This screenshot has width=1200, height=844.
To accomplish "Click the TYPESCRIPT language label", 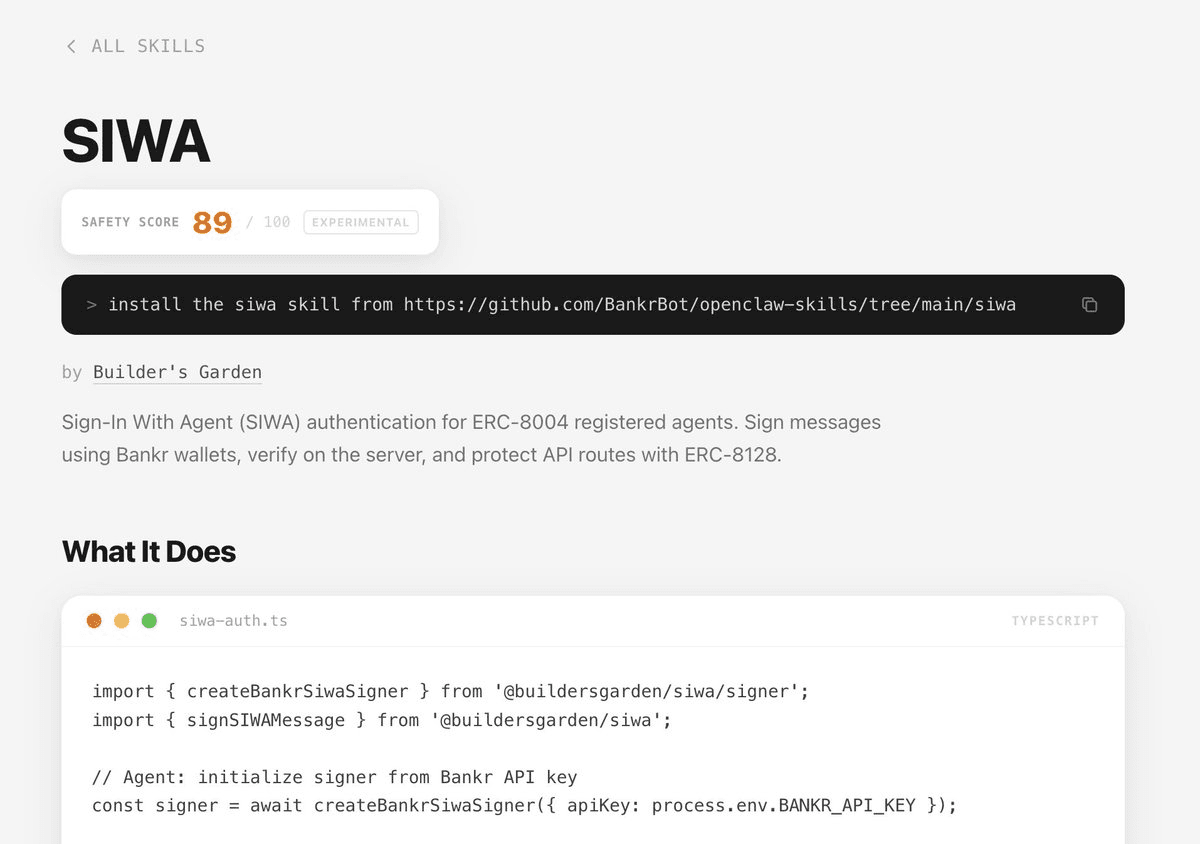I will pyautogui.click(x=1055, y=621).
